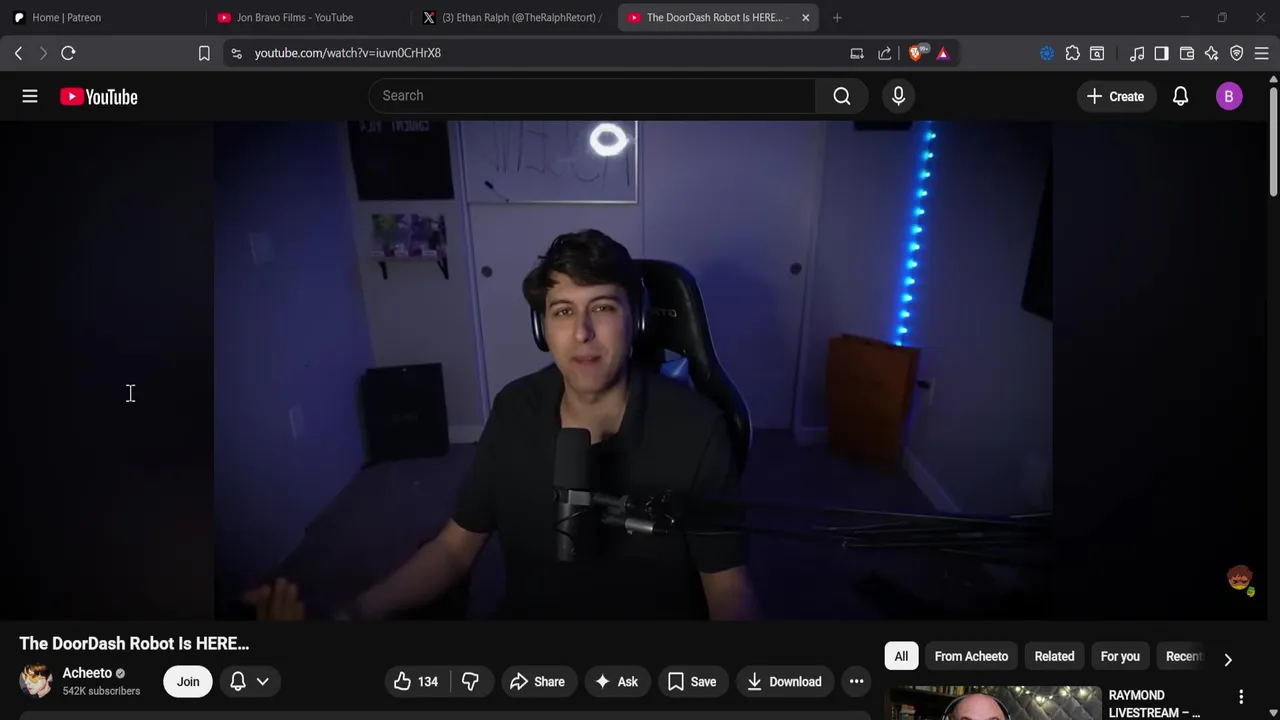Share the video

pyautogui.click(x=537, y=682)
